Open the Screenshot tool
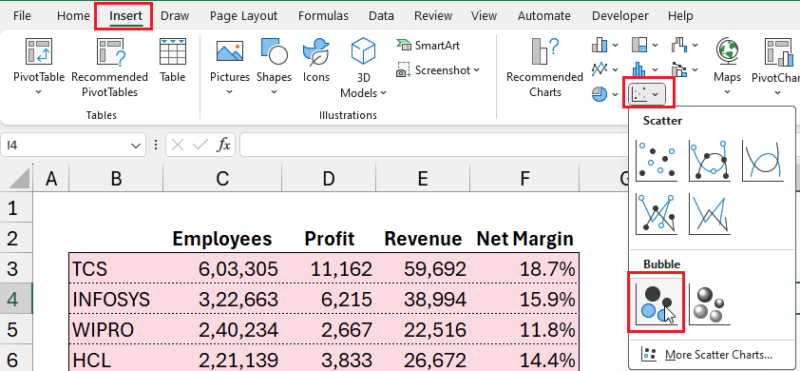This screenshot has height=371, width=800. pos(438,70)
